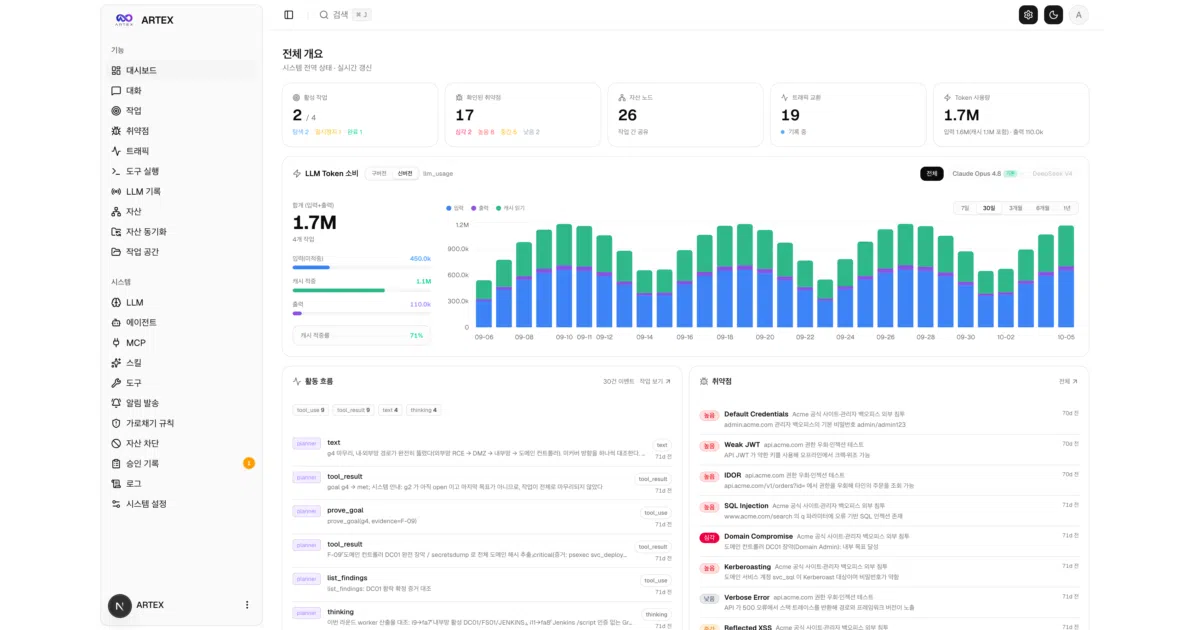The image size is (1200, 630).
Task: Open the 자산 차단 ban icon
Action: coord(116,443)
